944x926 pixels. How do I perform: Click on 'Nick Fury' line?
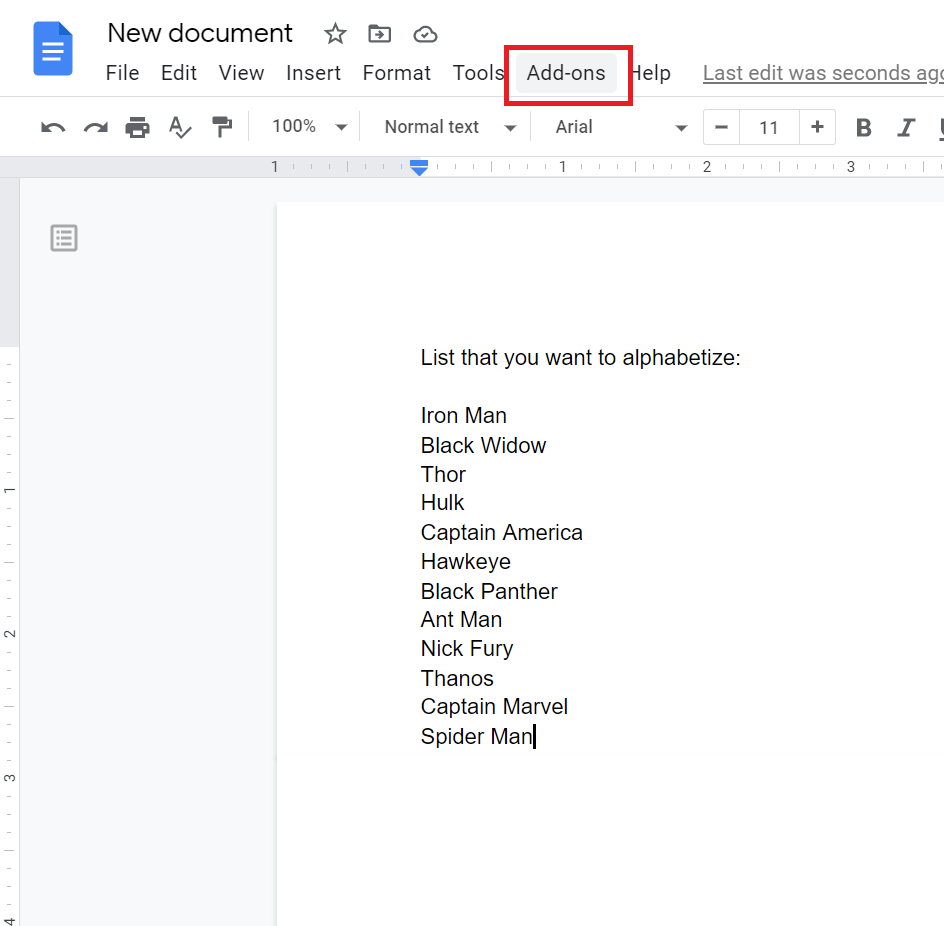coord(467,648)
